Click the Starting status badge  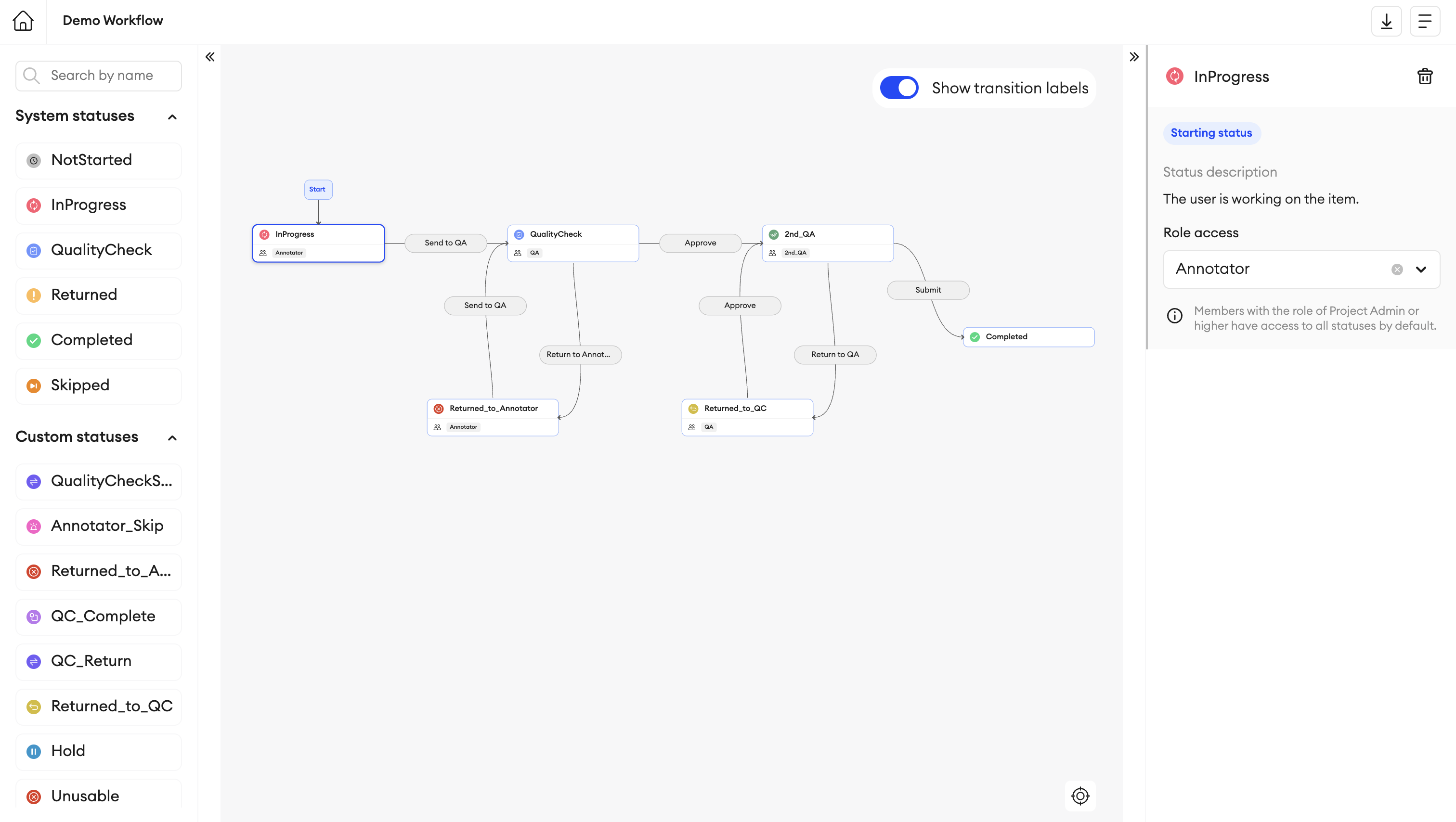1211,133
